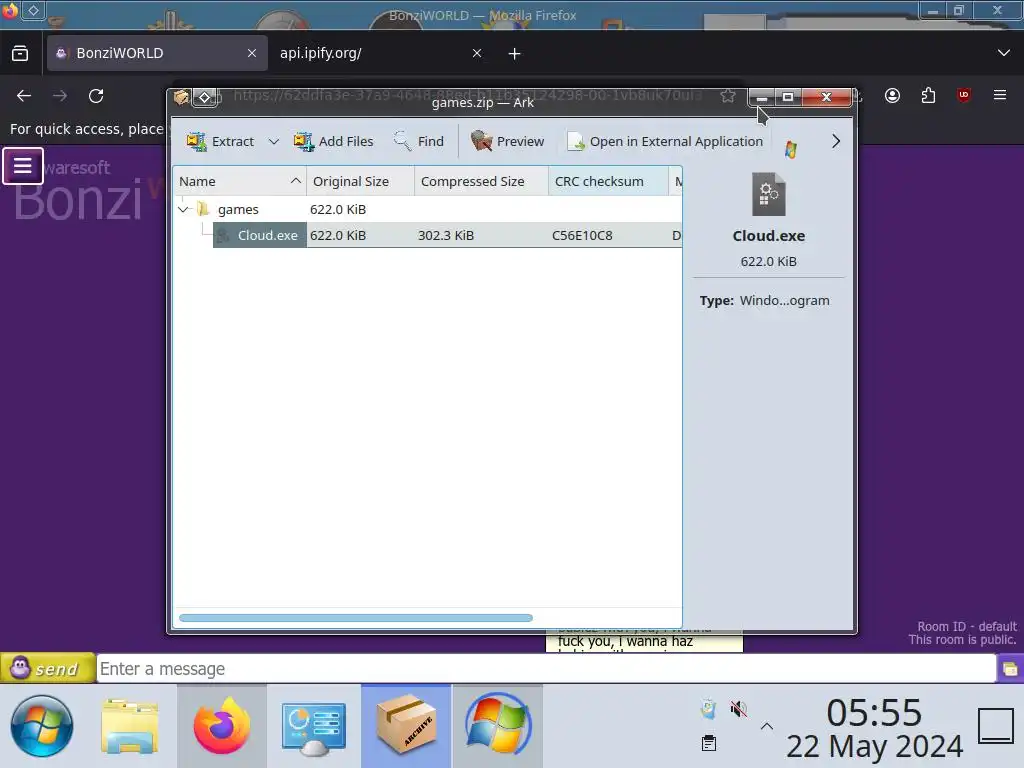This screenshot has width=1024, height=768.
Task: Click the 05:55 clock
Action: click(x=874, y=712)
